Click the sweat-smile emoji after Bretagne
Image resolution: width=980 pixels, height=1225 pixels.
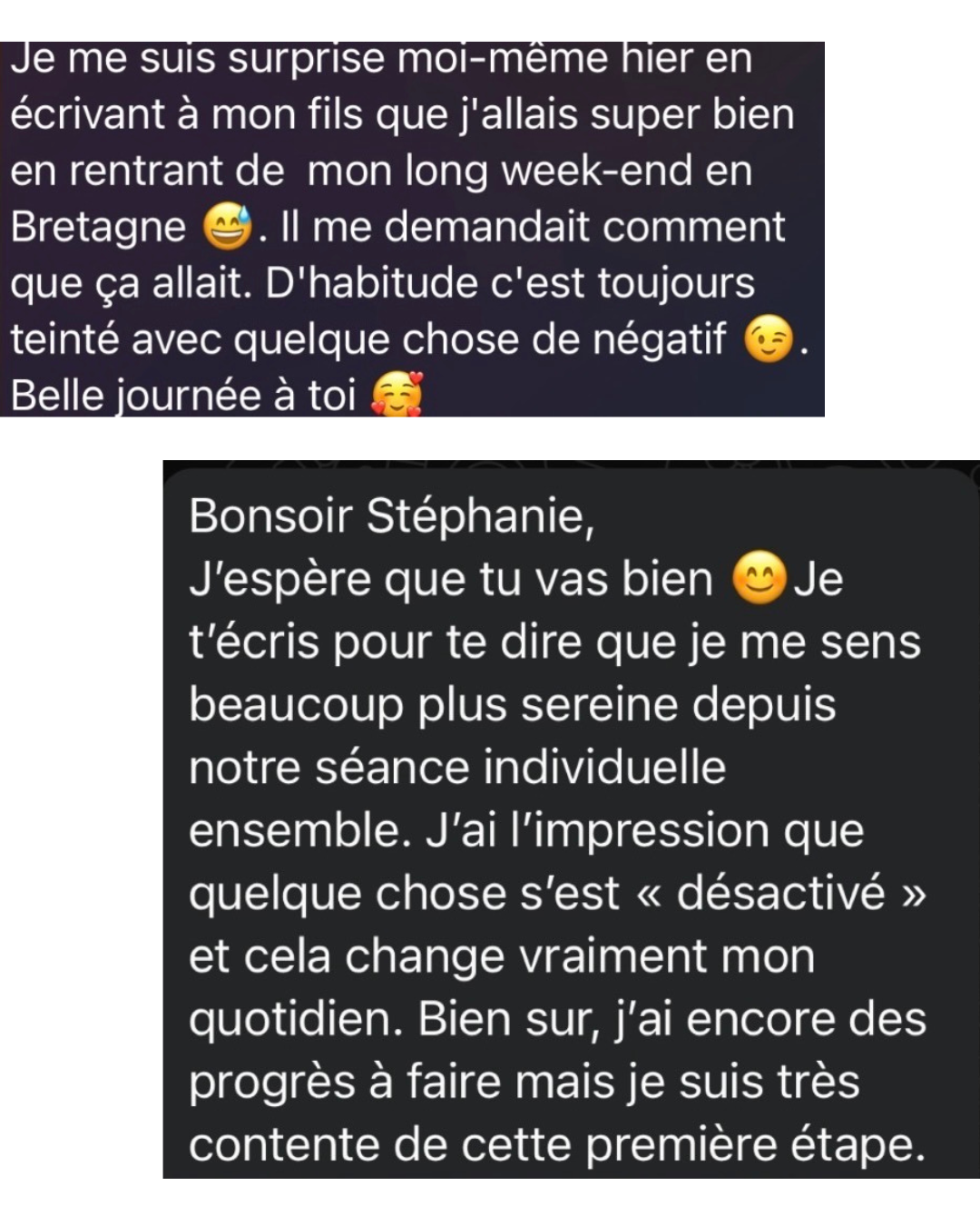228,228
